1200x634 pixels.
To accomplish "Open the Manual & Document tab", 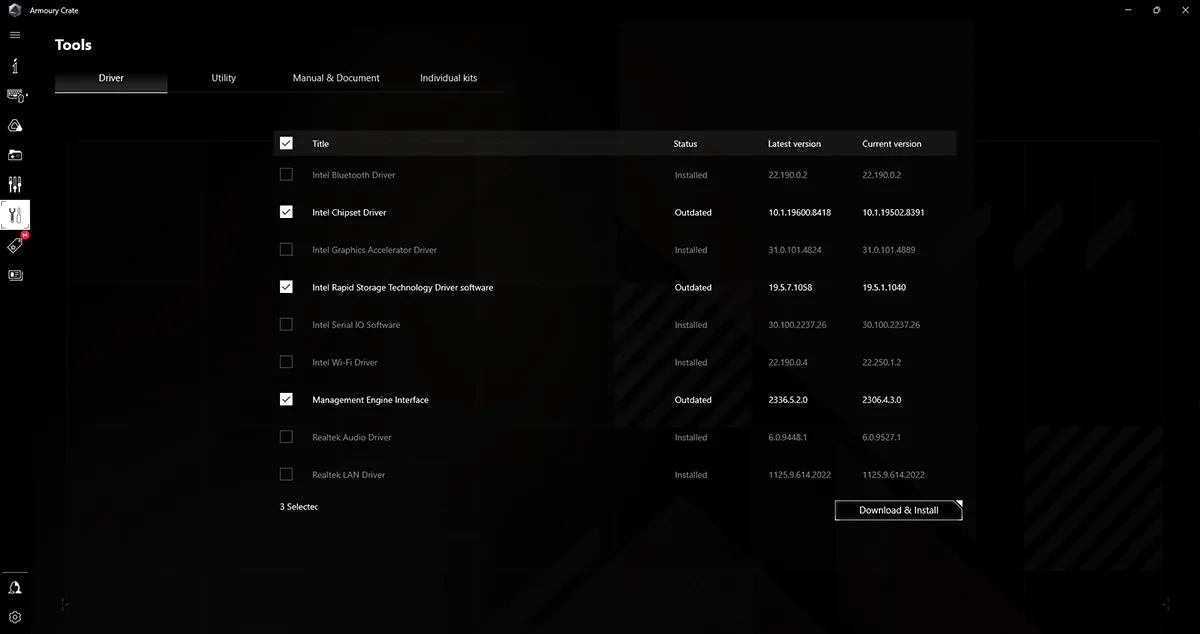I will [336, 78].
